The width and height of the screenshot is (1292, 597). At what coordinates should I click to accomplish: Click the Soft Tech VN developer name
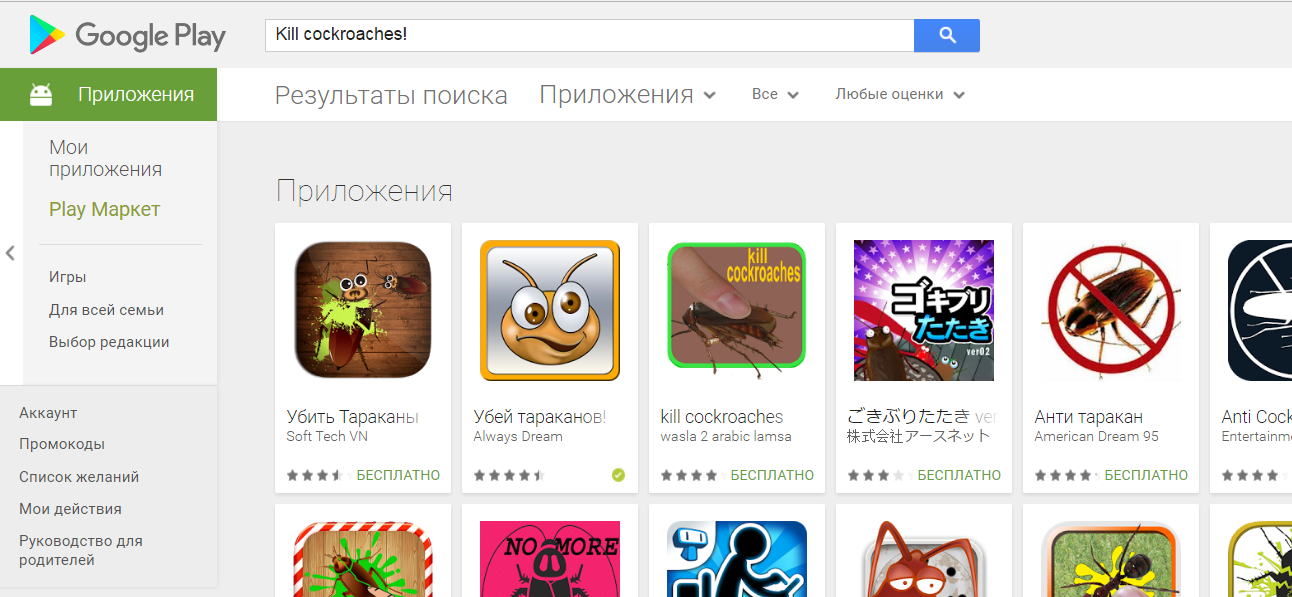click(326, 436)
